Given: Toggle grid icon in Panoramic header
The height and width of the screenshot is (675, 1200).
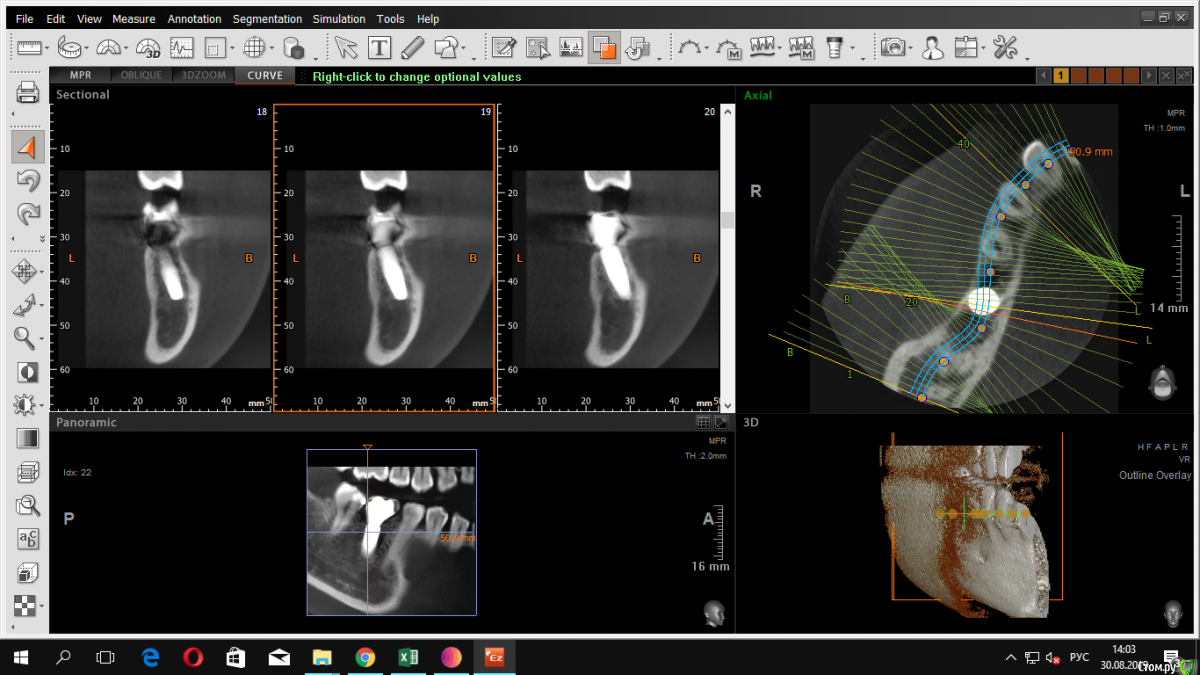Looking at the screenshot, I should click(704, 423).
